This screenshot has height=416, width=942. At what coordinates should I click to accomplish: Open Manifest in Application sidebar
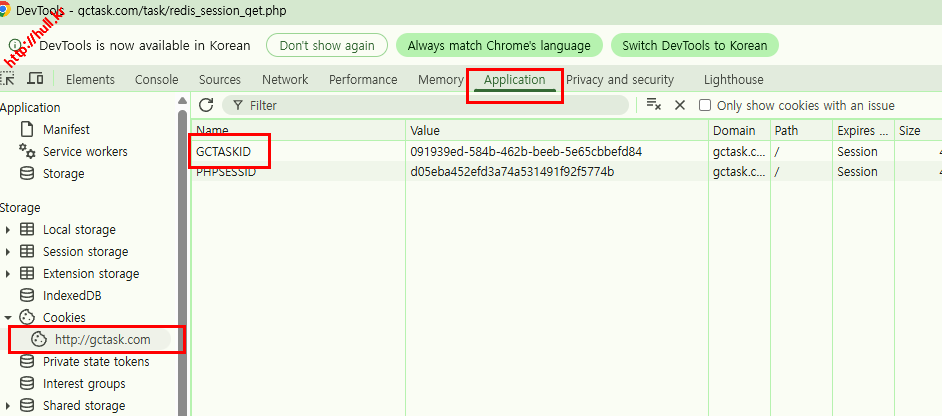[x=66, y=130]
